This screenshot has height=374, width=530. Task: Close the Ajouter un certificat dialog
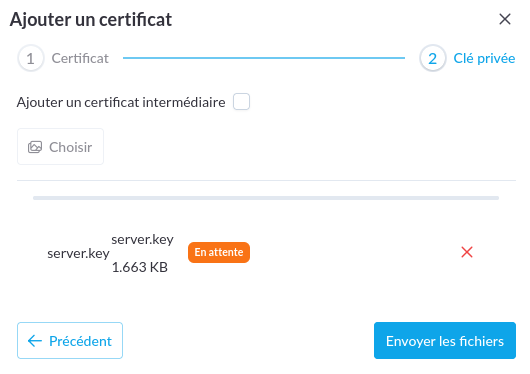pyautogui.click(x=505, y=19)
